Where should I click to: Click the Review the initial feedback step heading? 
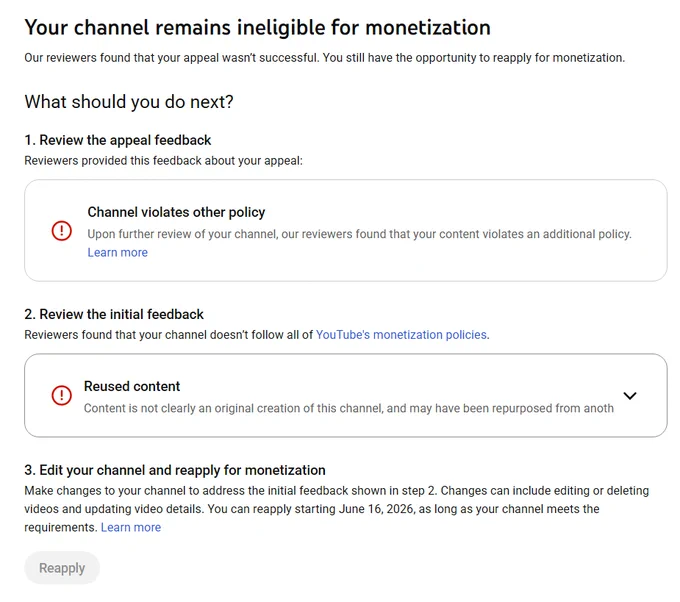[114, 314]
